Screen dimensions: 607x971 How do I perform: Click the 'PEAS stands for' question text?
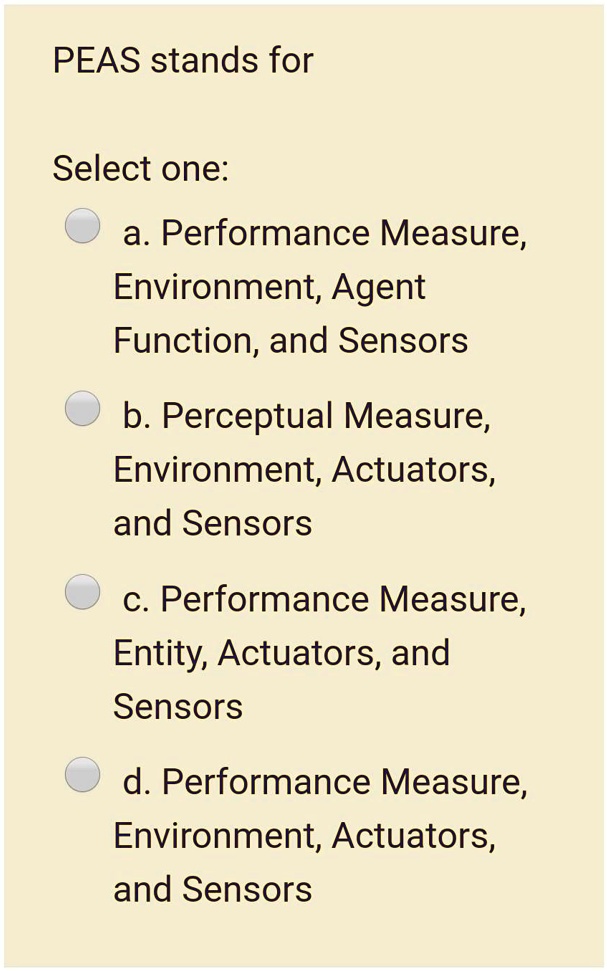(182, 60)
